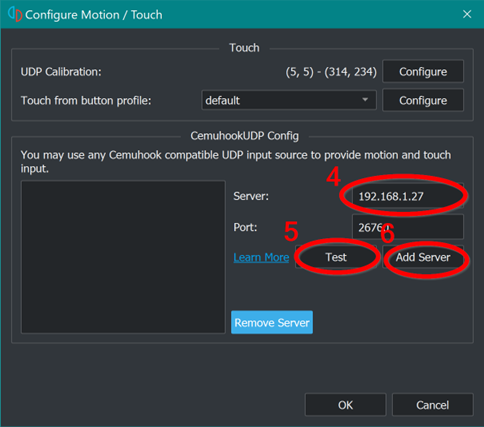The width and height of the screenshot is (484, 427).
Task: Add Server to the list
Action: 423,257
